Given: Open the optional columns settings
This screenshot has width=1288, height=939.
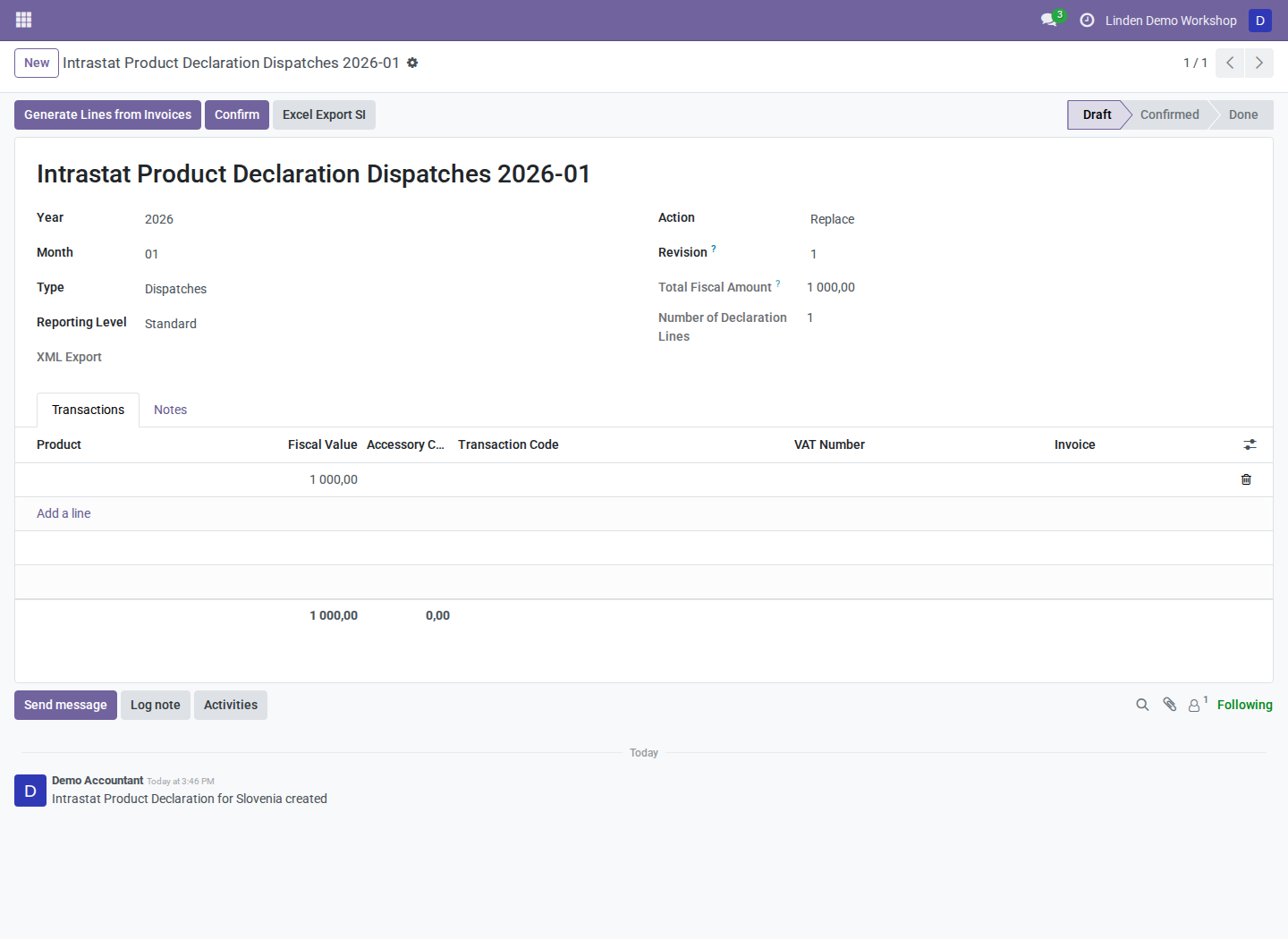Looking at the screenshot, I should 1250,444.
